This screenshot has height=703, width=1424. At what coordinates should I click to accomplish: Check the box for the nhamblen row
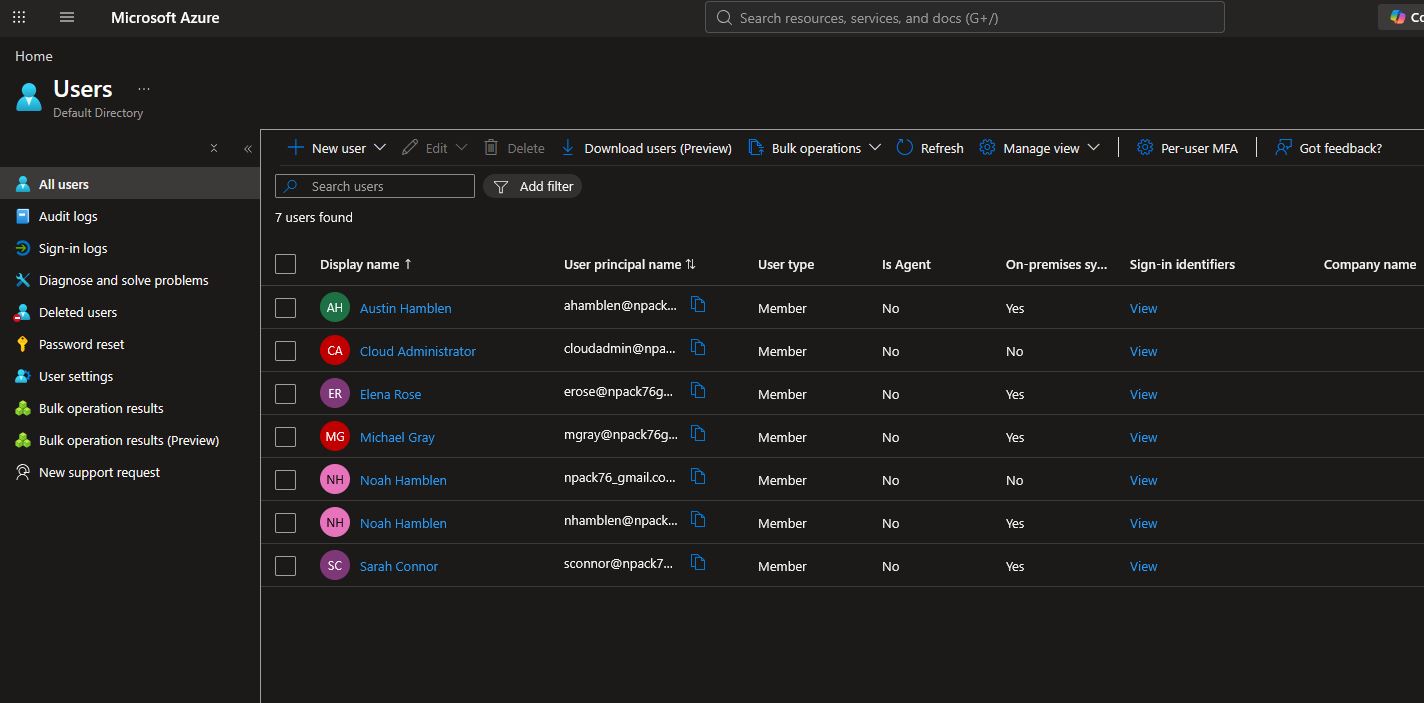(x=285, y=523)
